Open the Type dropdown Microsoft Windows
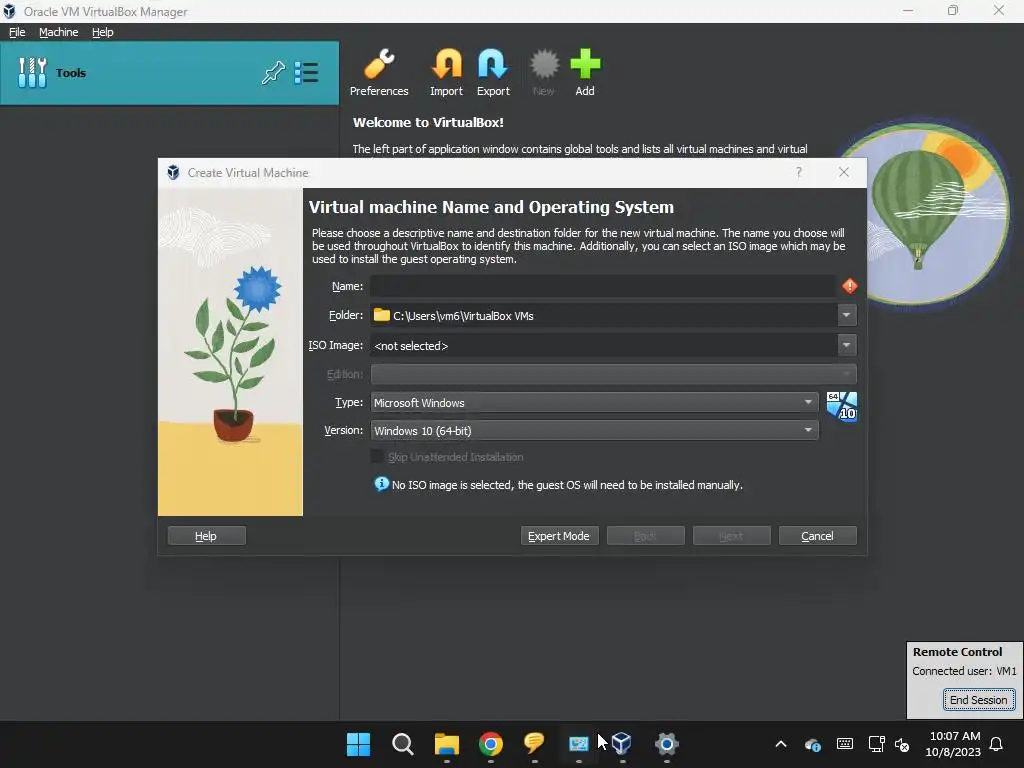Viewport: 1024px width, 768px height. [594, 402]
